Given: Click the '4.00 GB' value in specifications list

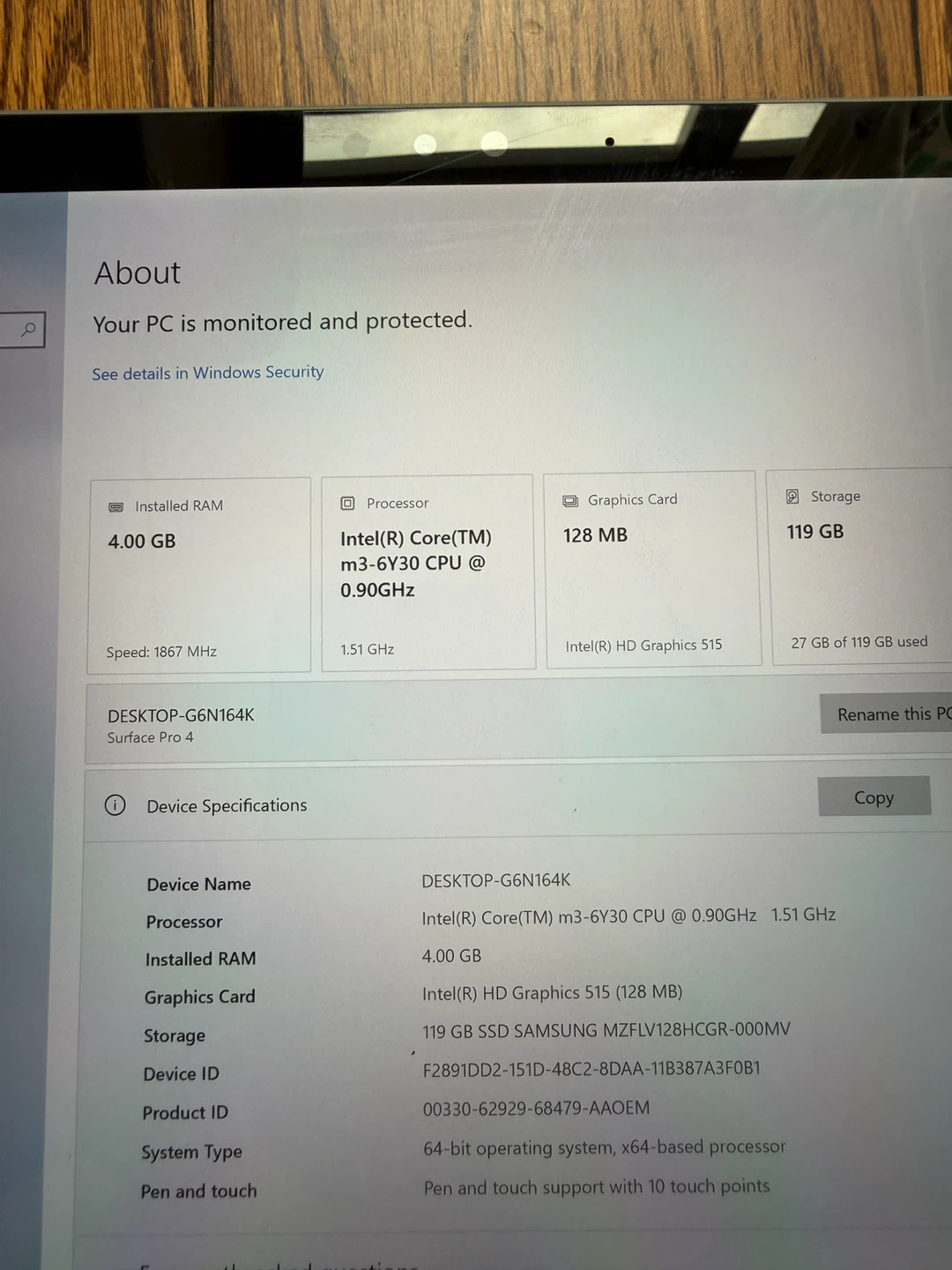Looking at the screenshot, I should (451, 955).
